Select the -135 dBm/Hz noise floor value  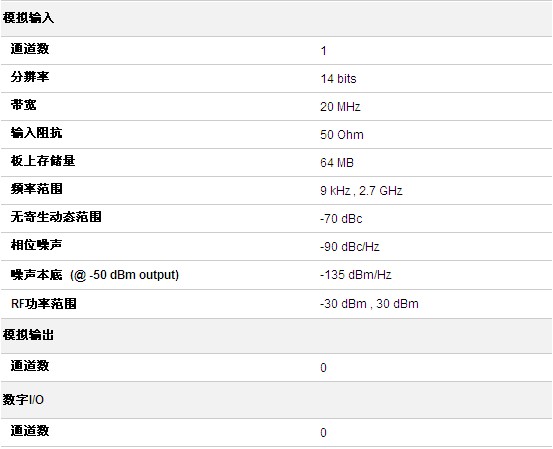356,275
